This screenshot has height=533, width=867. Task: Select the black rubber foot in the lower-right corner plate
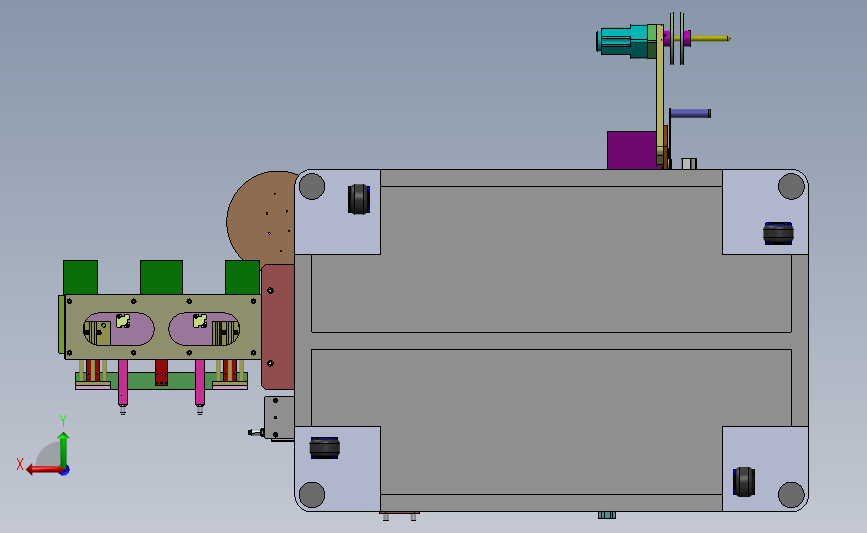tap(744, 482)
